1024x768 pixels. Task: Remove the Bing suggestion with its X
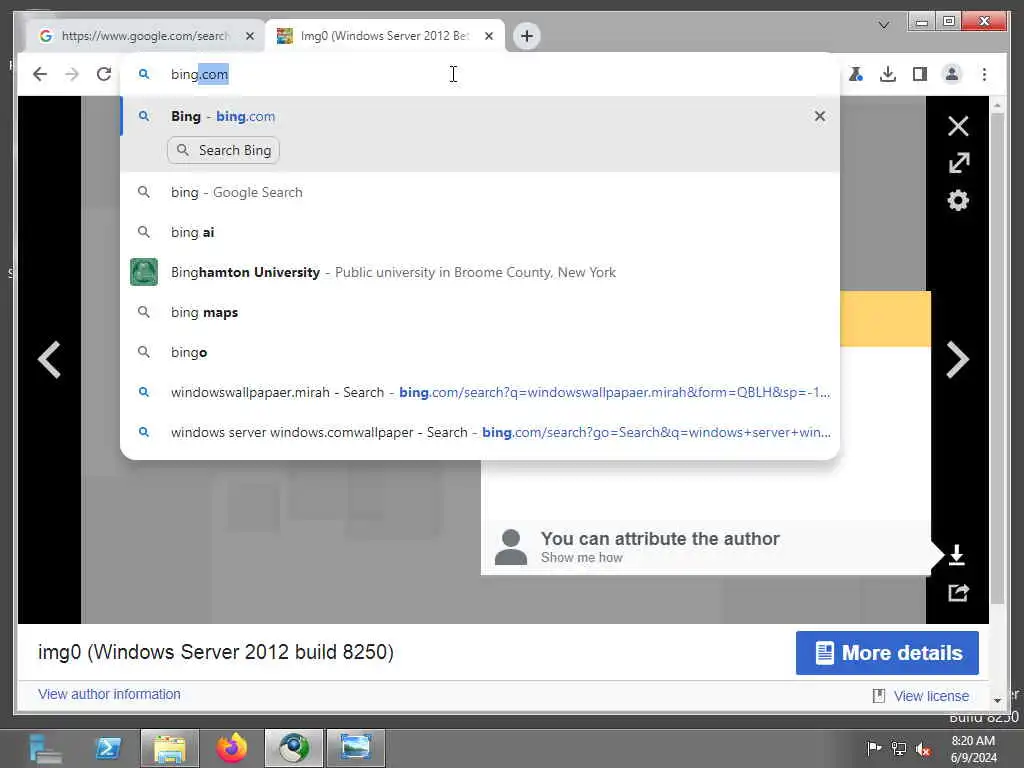click(x=820, y=116)
